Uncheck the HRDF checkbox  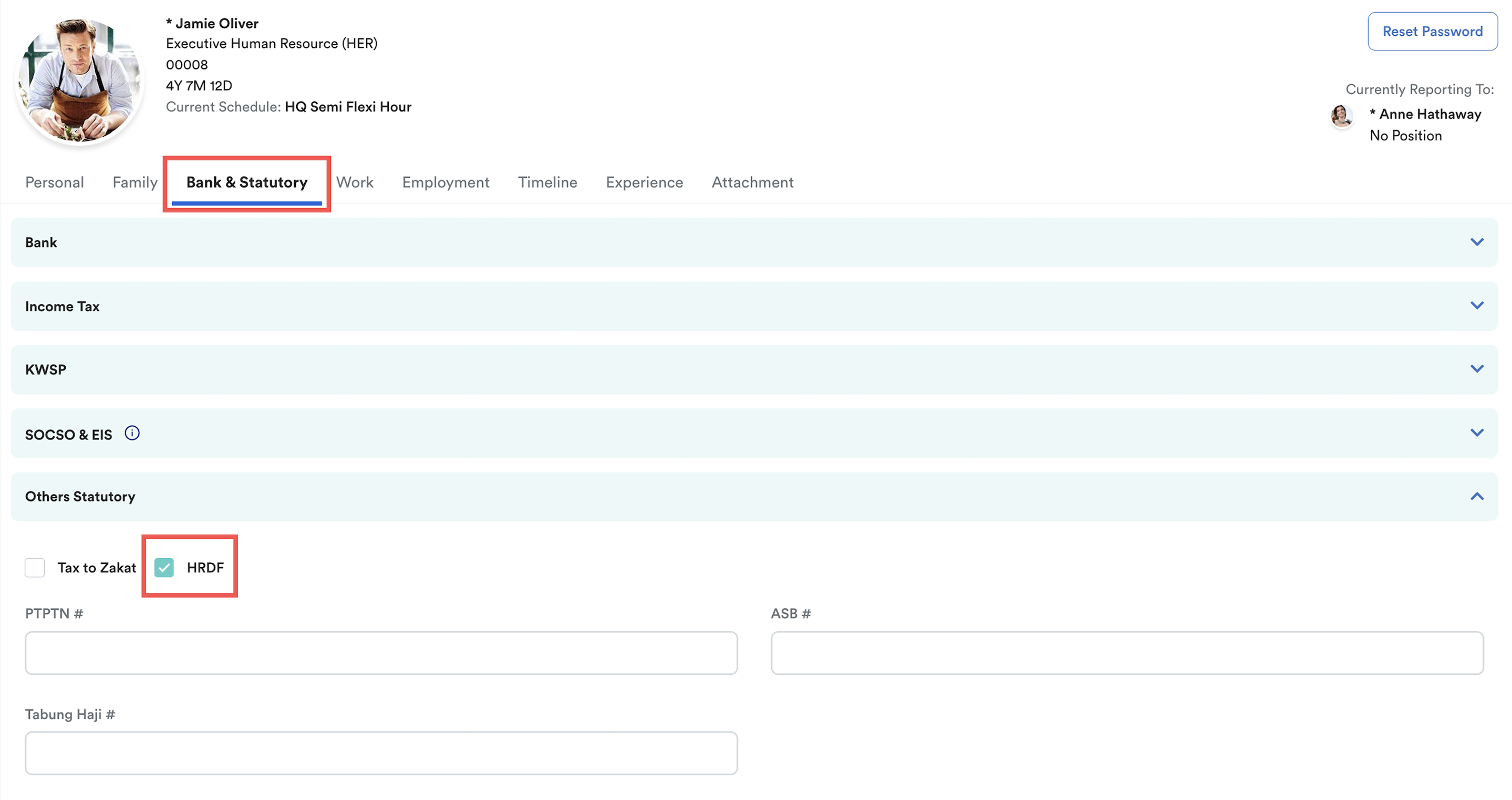[164, 567]
